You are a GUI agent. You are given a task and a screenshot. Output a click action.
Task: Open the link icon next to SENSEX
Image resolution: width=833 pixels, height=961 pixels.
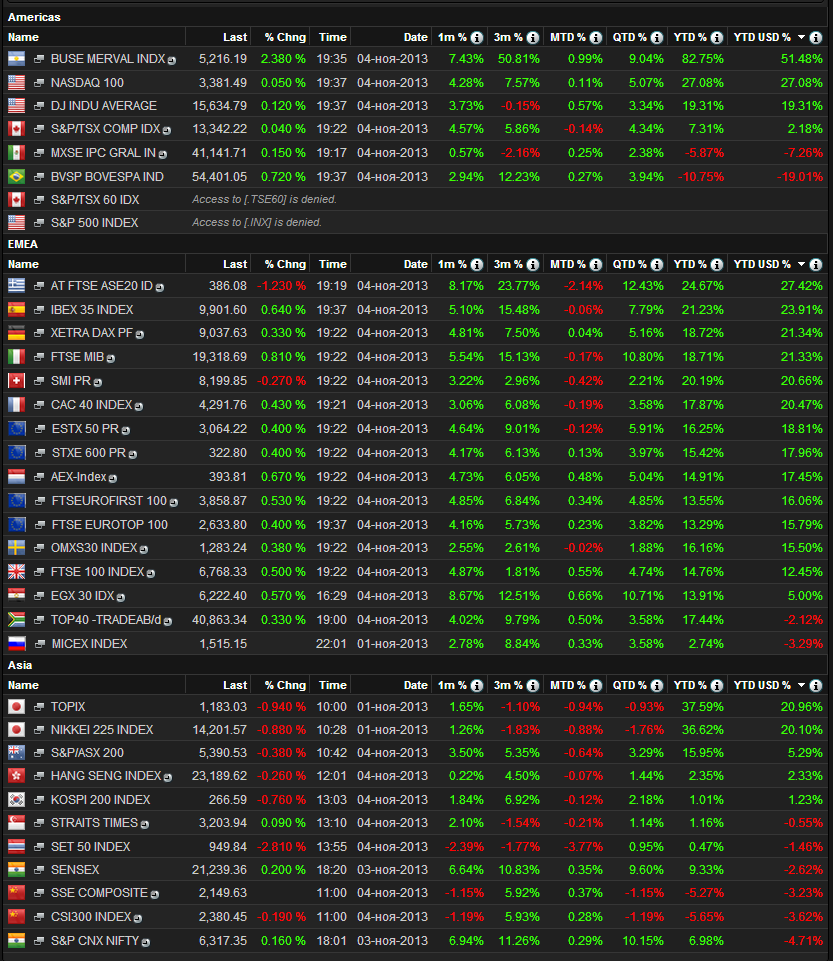click(x=39, y=870)
